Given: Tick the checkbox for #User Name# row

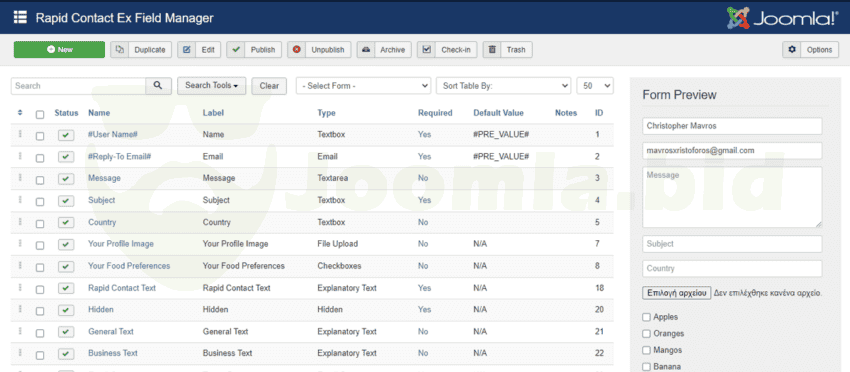Looking at the screenshot, I should tap(40, 136).
